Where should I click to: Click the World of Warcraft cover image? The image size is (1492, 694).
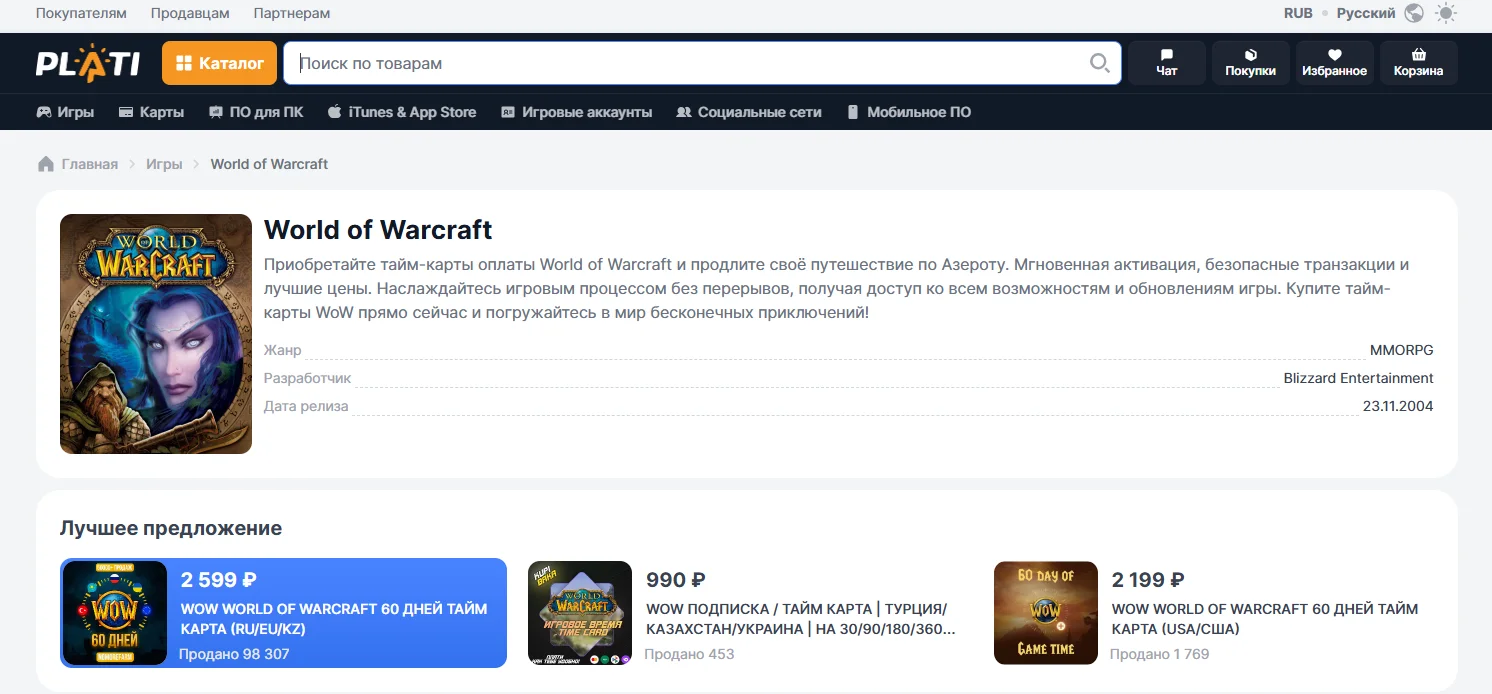coord(156,334)
